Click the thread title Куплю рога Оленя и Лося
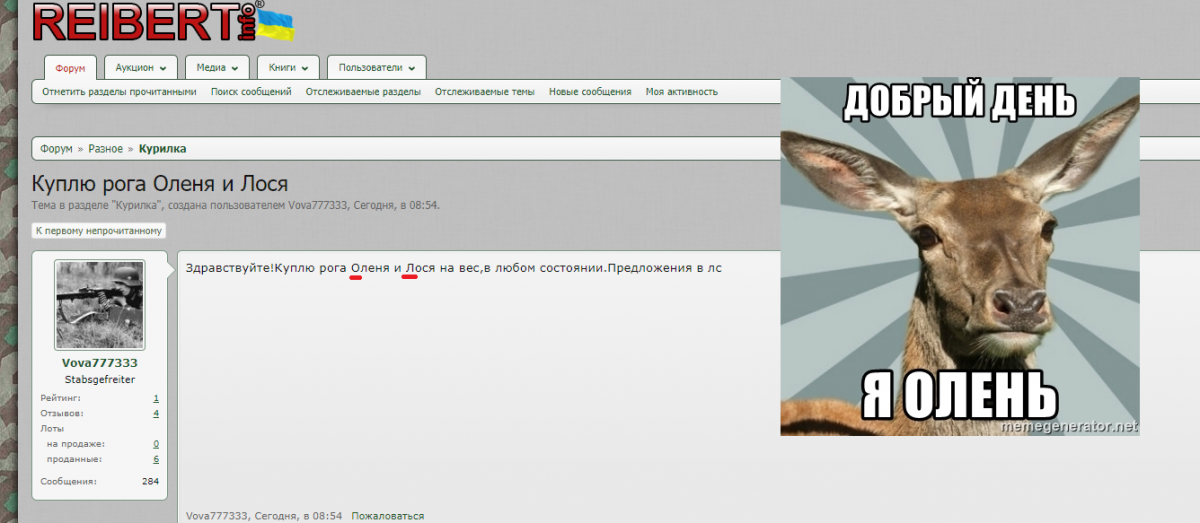This screenshot has height=523, width=1200. coord(160,184)
